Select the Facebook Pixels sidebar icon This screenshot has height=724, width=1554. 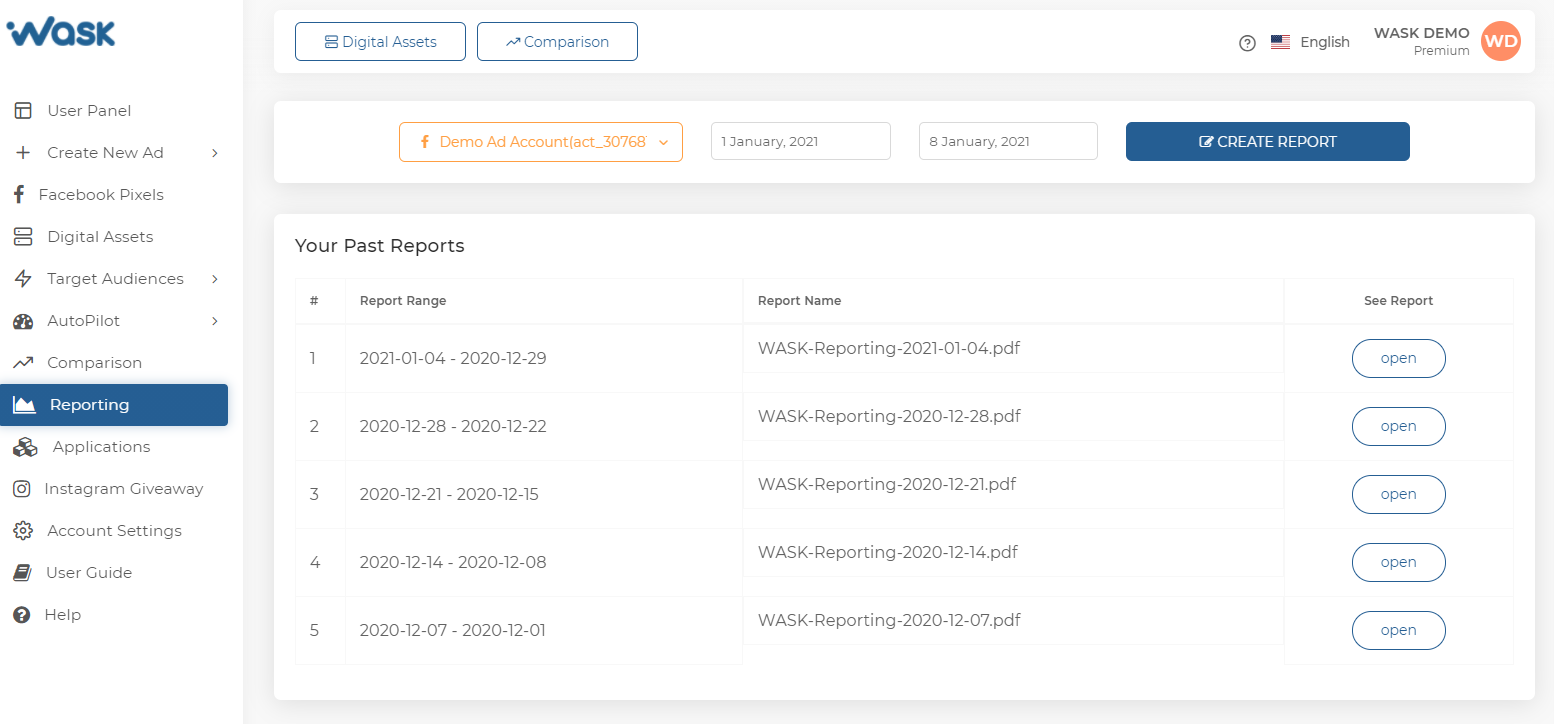[x=23, y=194]
